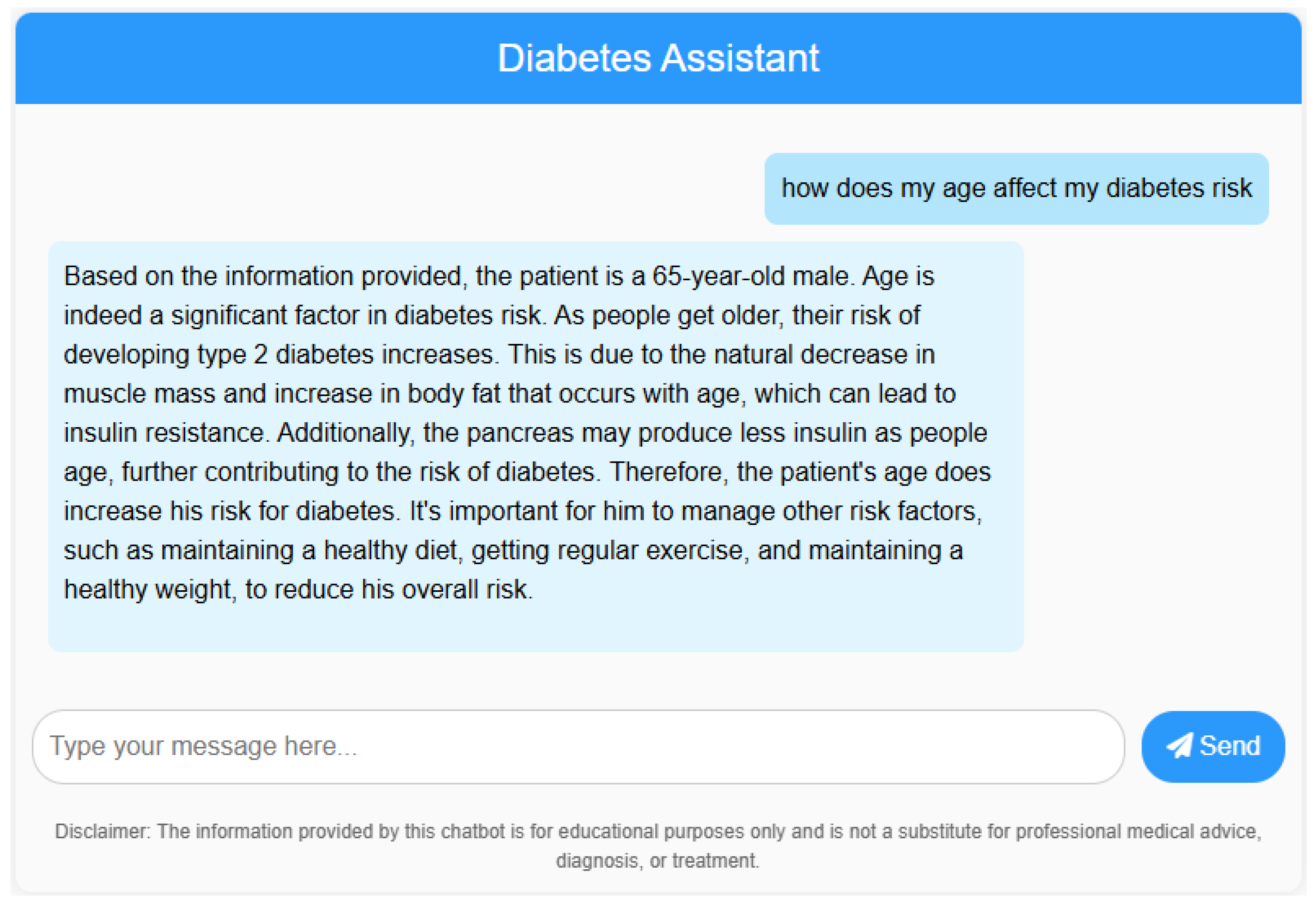Click 'insulin resistance' in the response
1316x904 pixels.
(164, 433)
